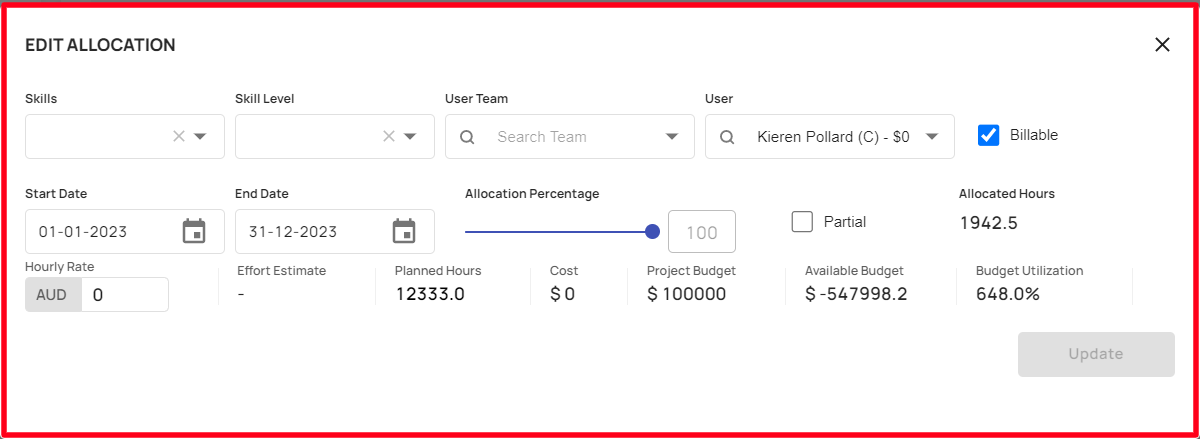The image size is (1200, 439).
Task: Click the End Date field 31-12-2023
Action: pos(335,231)
